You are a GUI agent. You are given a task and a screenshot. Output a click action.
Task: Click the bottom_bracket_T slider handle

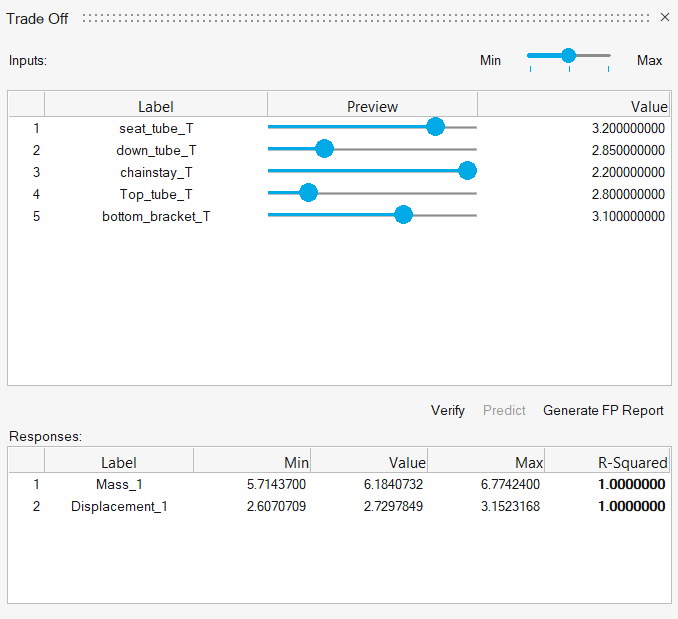[403, 215]
